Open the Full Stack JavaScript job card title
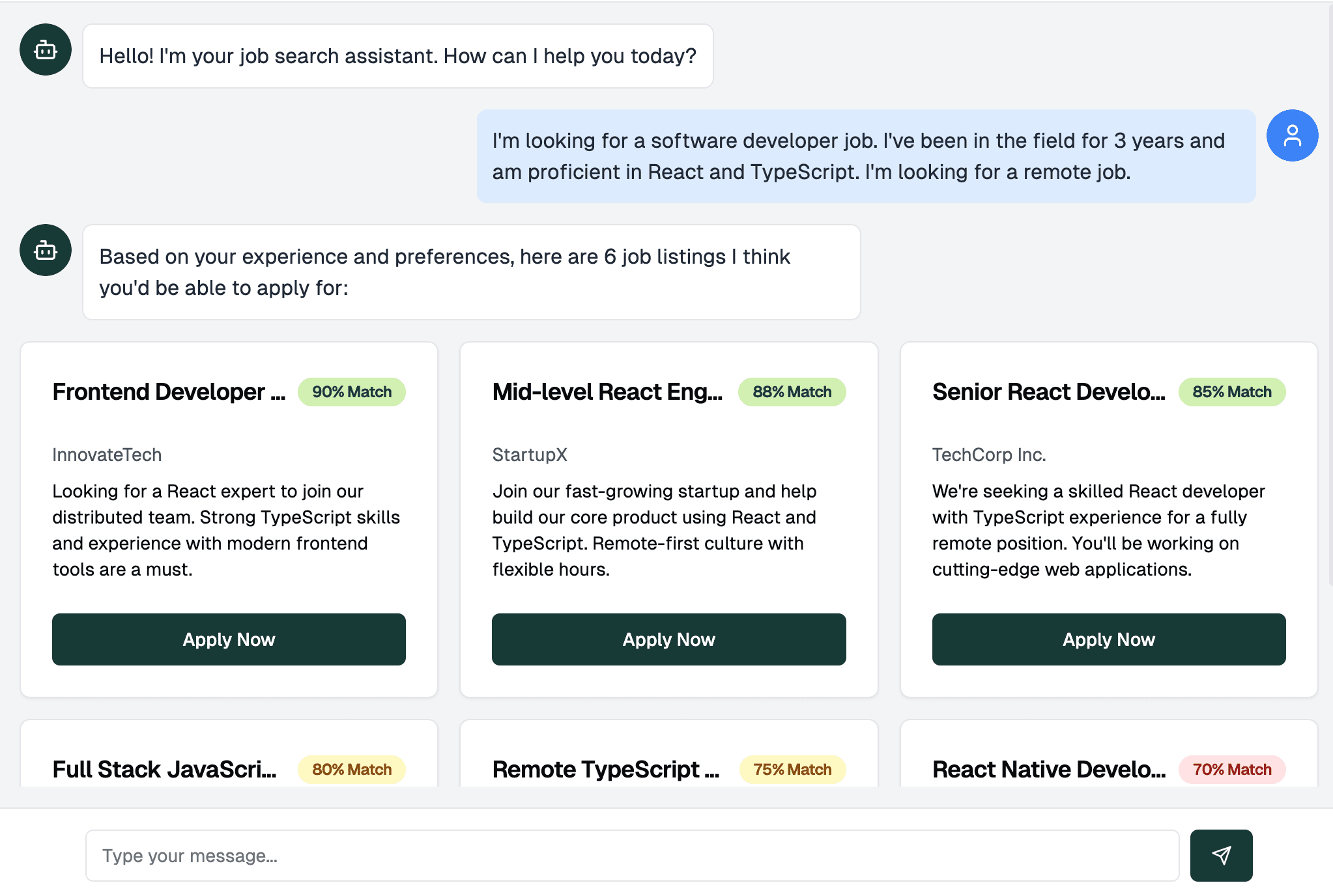 [x=164, y=770]
